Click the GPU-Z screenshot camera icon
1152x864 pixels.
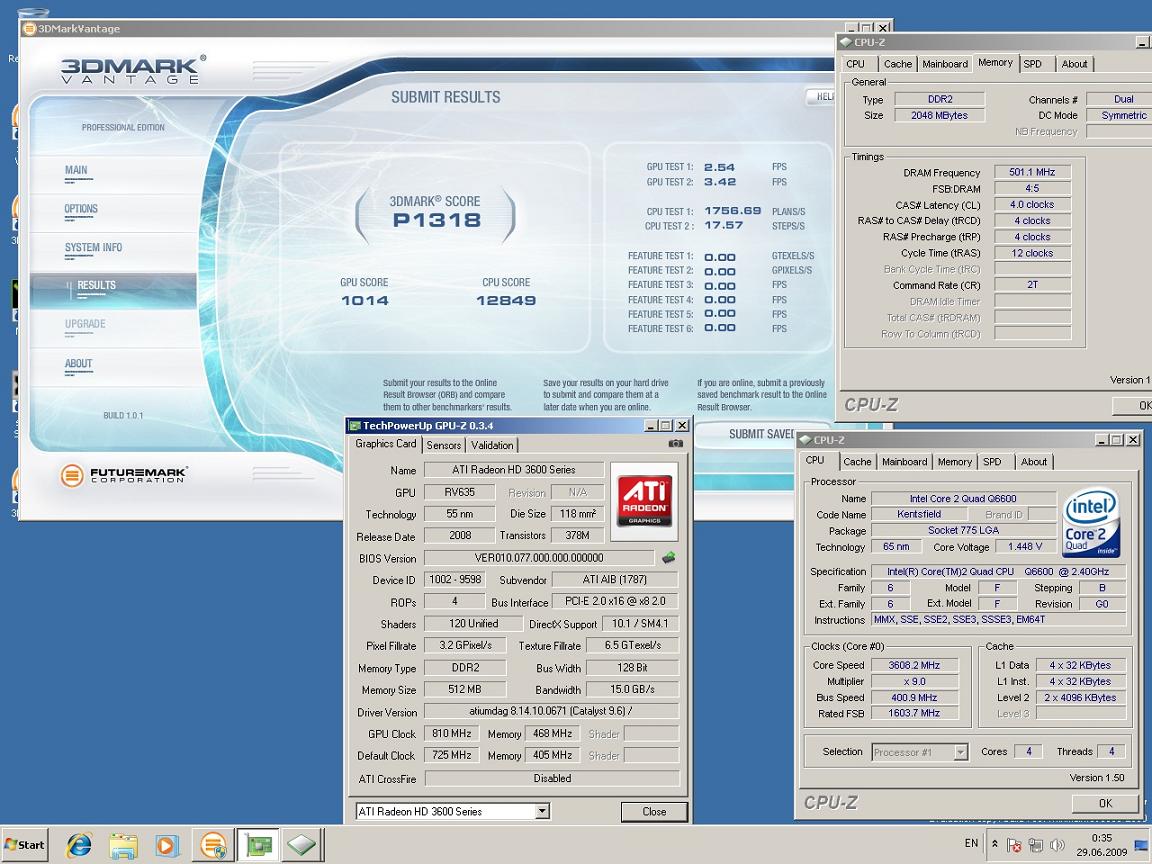pos(676,444)
